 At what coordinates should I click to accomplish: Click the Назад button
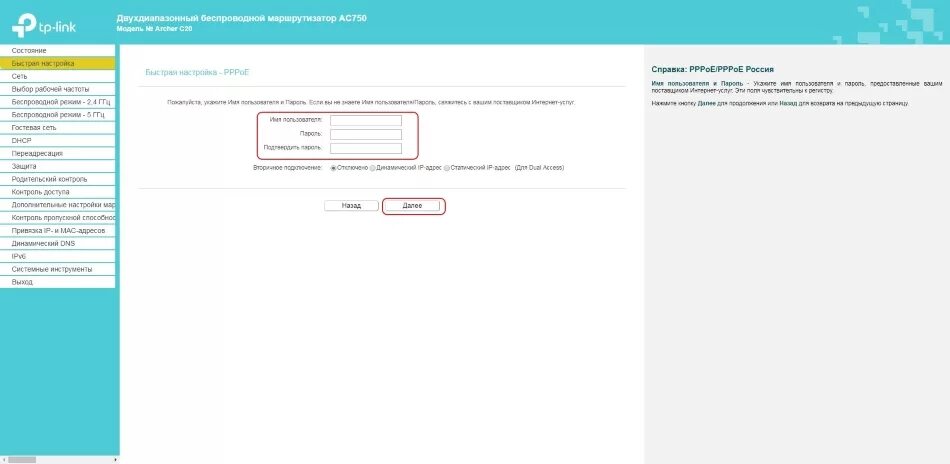click(x=351, y=206)
